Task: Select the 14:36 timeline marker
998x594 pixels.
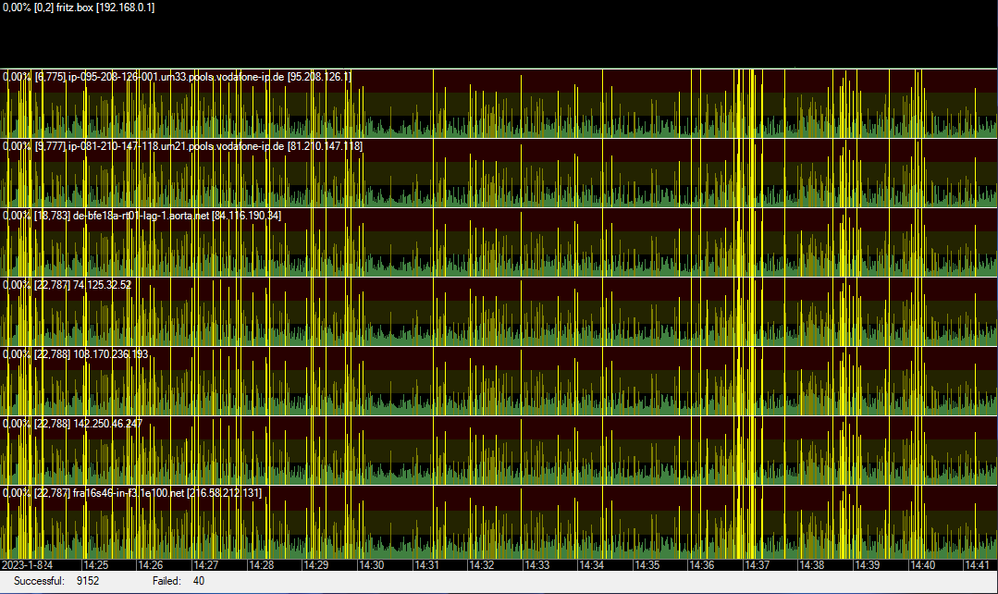Action: [x=701, y=565]
